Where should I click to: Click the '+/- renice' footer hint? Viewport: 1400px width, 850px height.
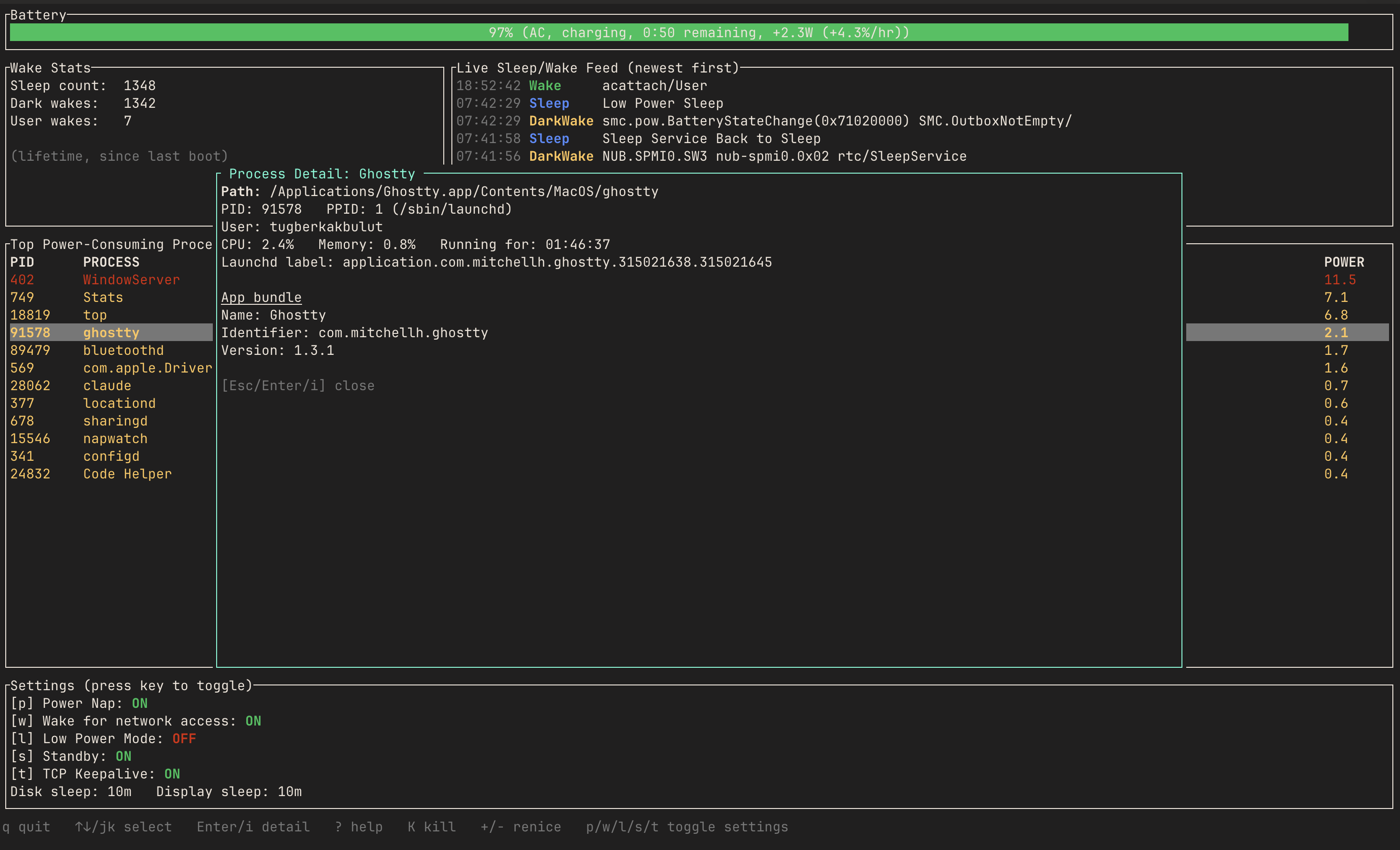pos(521,826)
